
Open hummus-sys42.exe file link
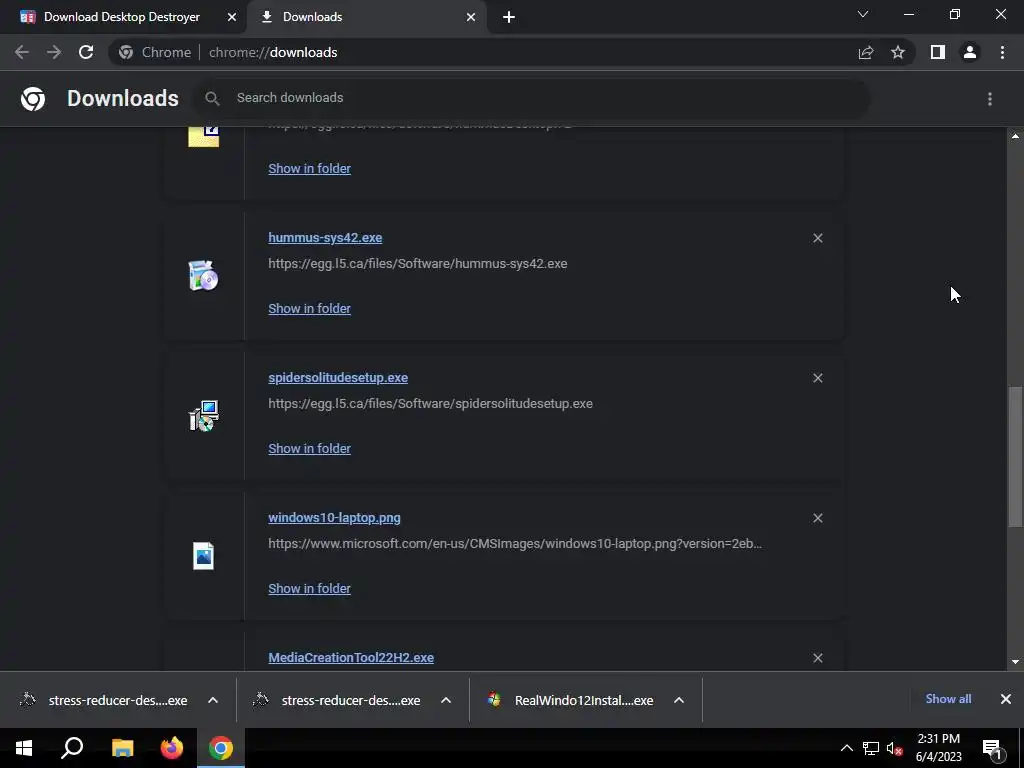325,238
